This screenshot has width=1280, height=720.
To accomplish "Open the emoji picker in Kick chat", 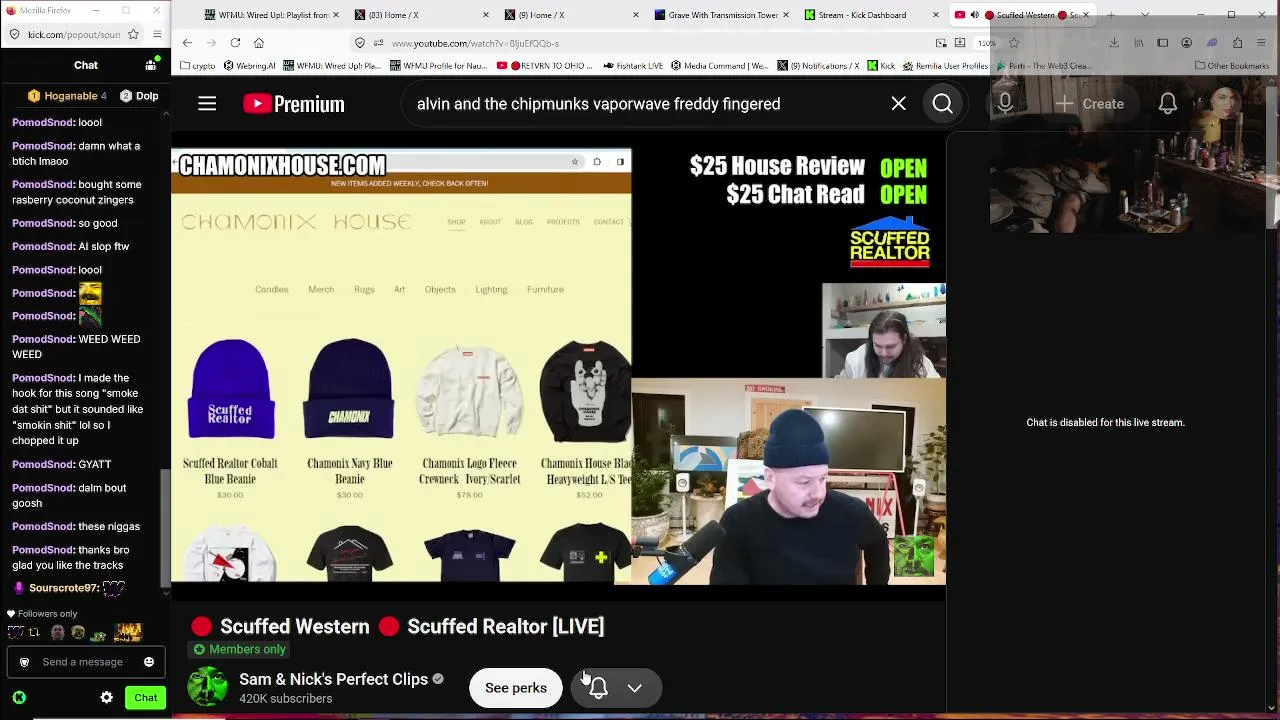I will tap(149, 662).
